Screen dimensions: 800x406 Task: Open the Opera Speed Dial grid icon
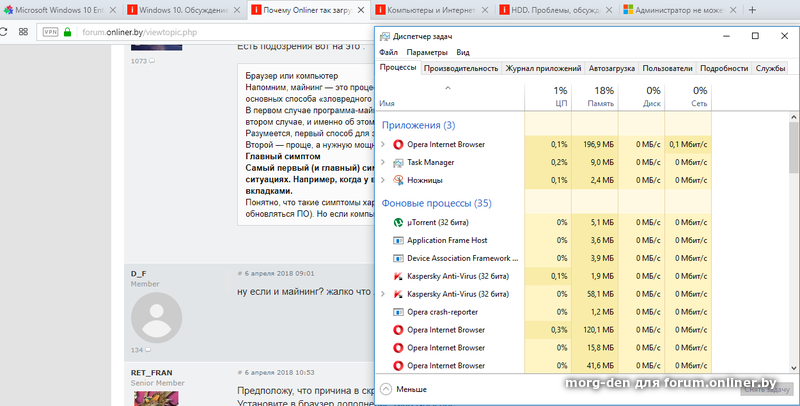[x=23, y=32]
